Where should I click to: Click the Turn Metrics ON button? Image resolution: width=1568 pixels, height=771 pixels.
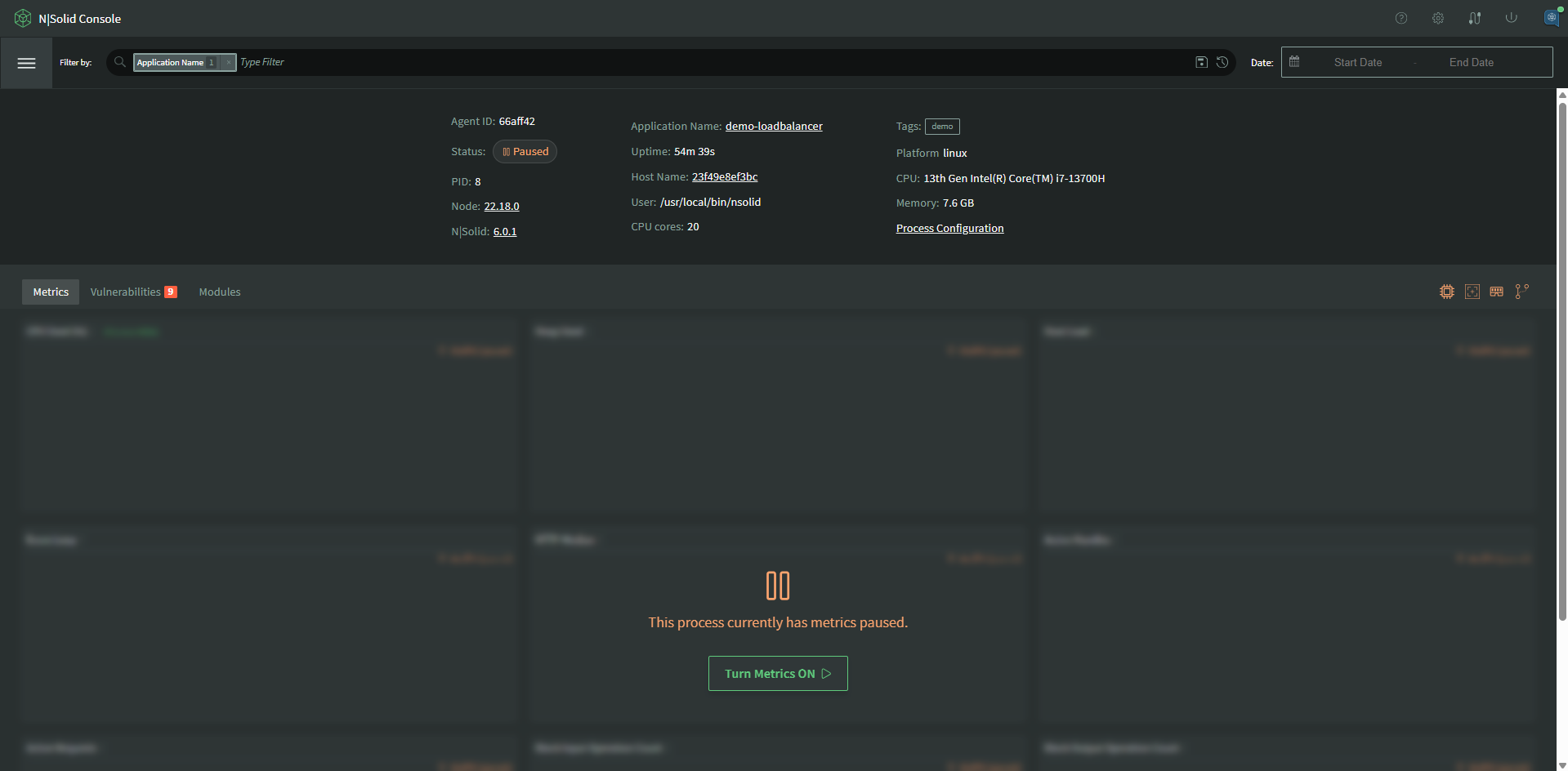pyautogui.click(x=777, y=673)
